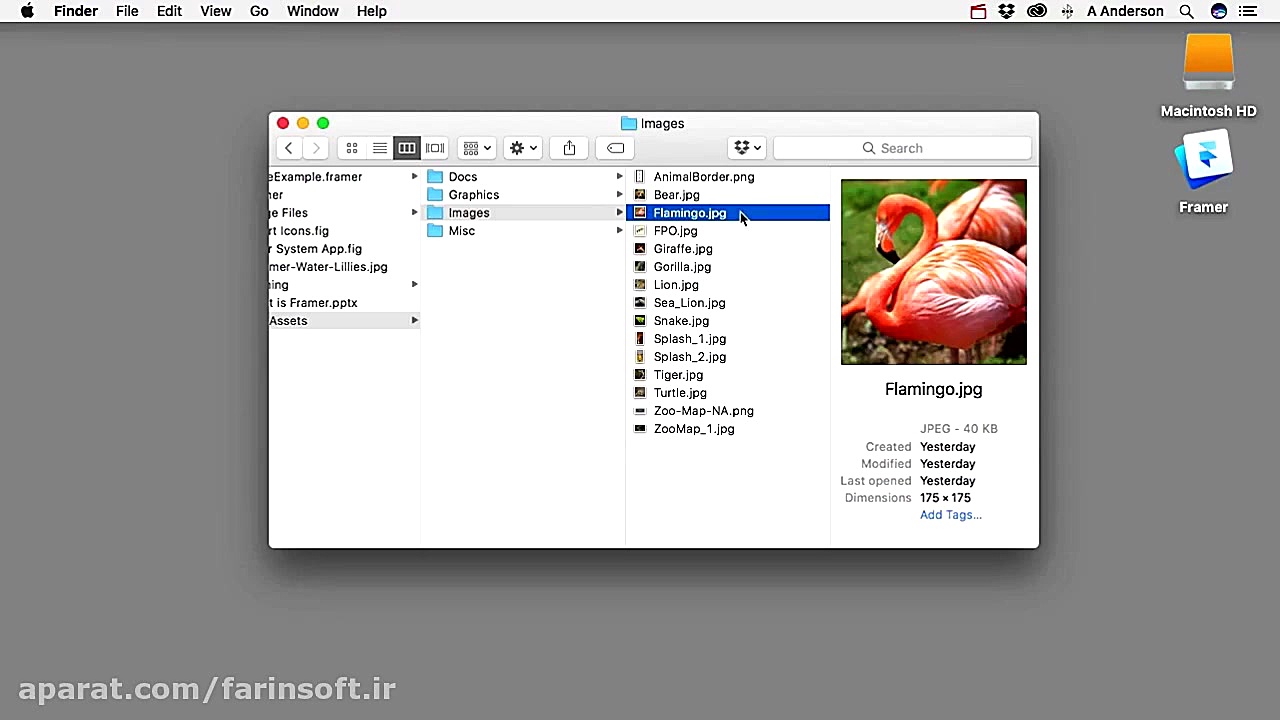
Task: Open Spotlight search in the menu bar
Action: pos(1186,11)
